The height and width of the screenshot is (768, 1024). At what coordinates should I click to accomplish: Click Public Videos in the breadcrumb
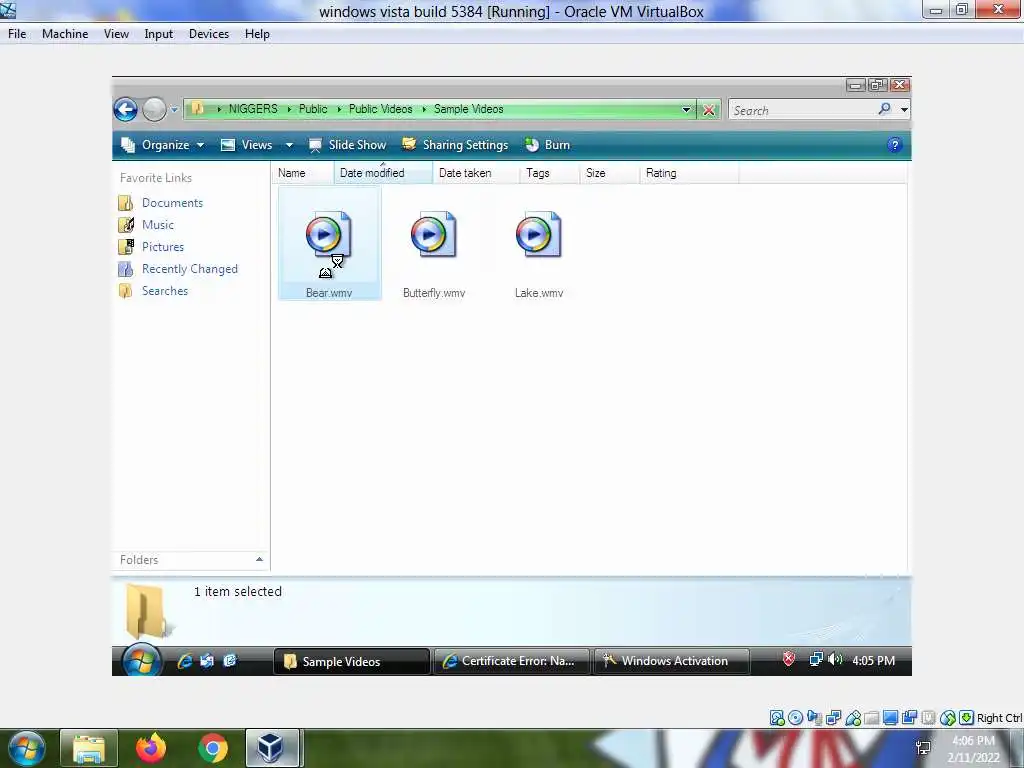(x=380, y=109)
